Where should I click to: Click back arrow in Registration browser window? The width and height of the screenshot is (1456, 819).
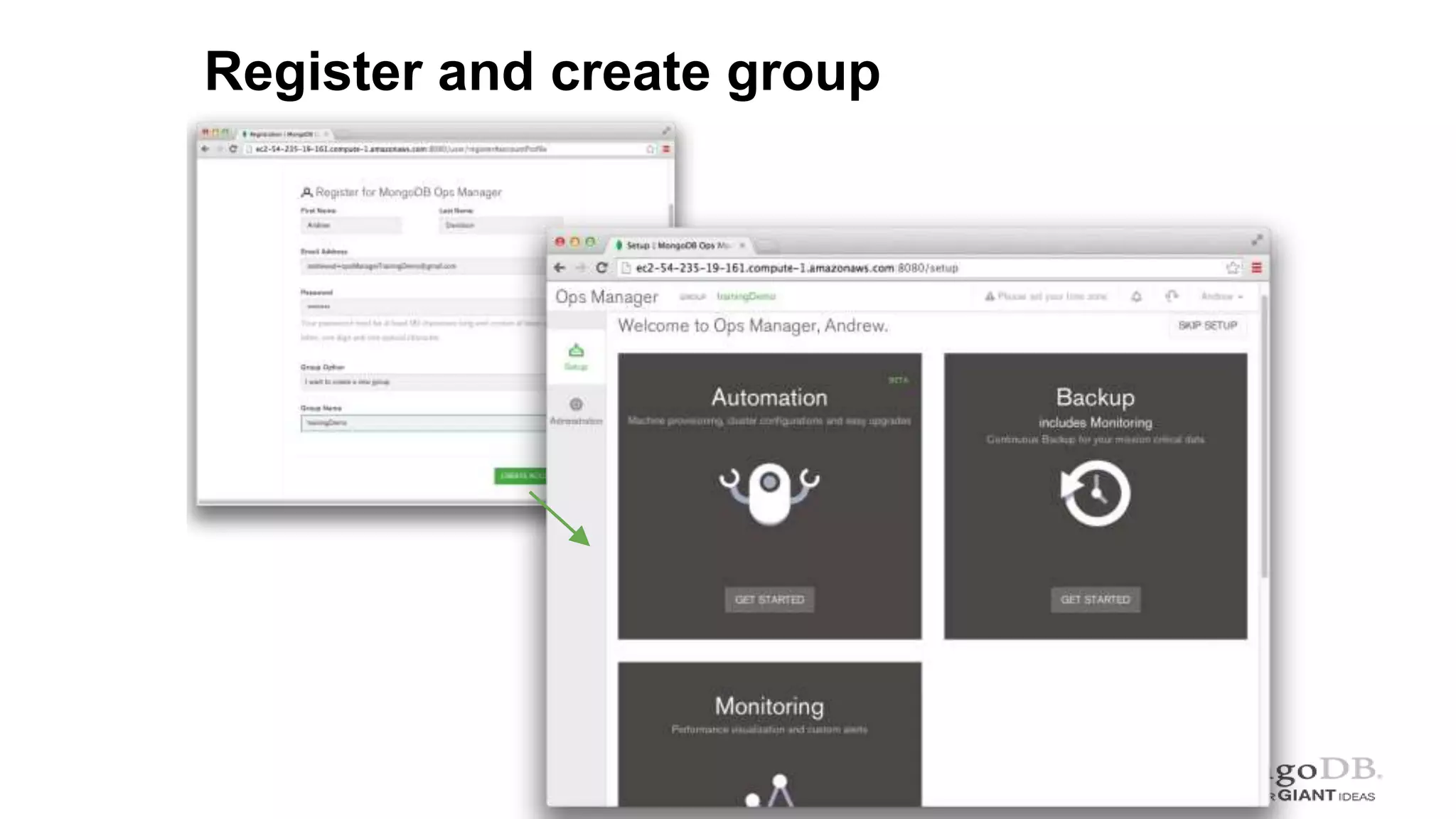pyautogui.click(x=205, y=149)
